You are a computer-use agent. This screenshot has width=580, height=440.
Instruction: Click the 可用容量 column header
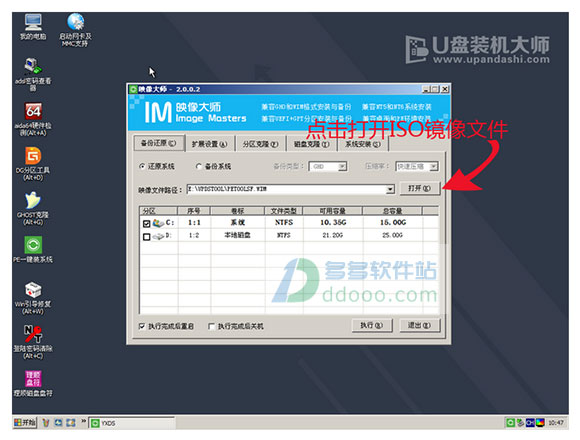(333, 211)
